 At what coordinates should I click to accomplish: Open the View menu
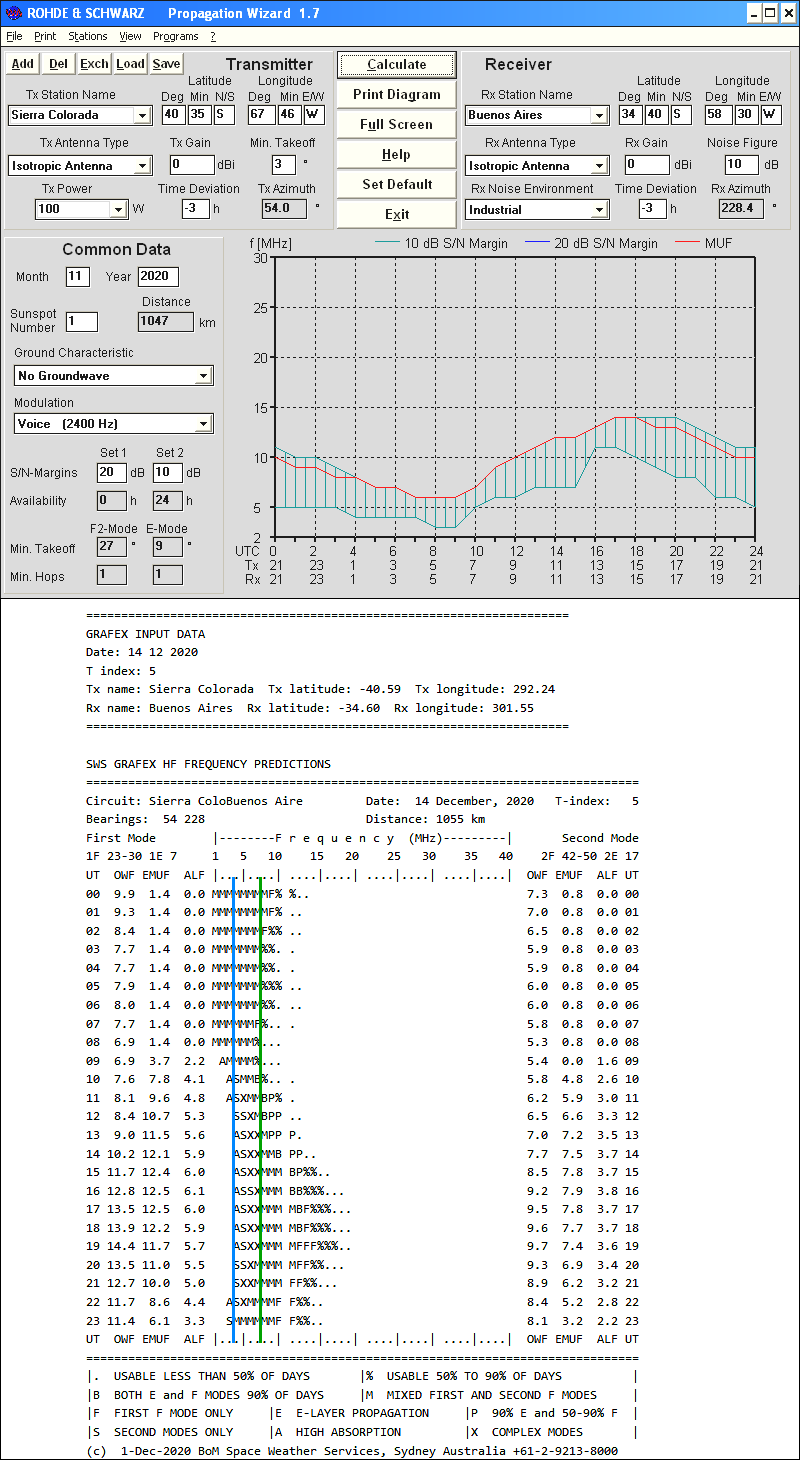(x=130, y=36)
